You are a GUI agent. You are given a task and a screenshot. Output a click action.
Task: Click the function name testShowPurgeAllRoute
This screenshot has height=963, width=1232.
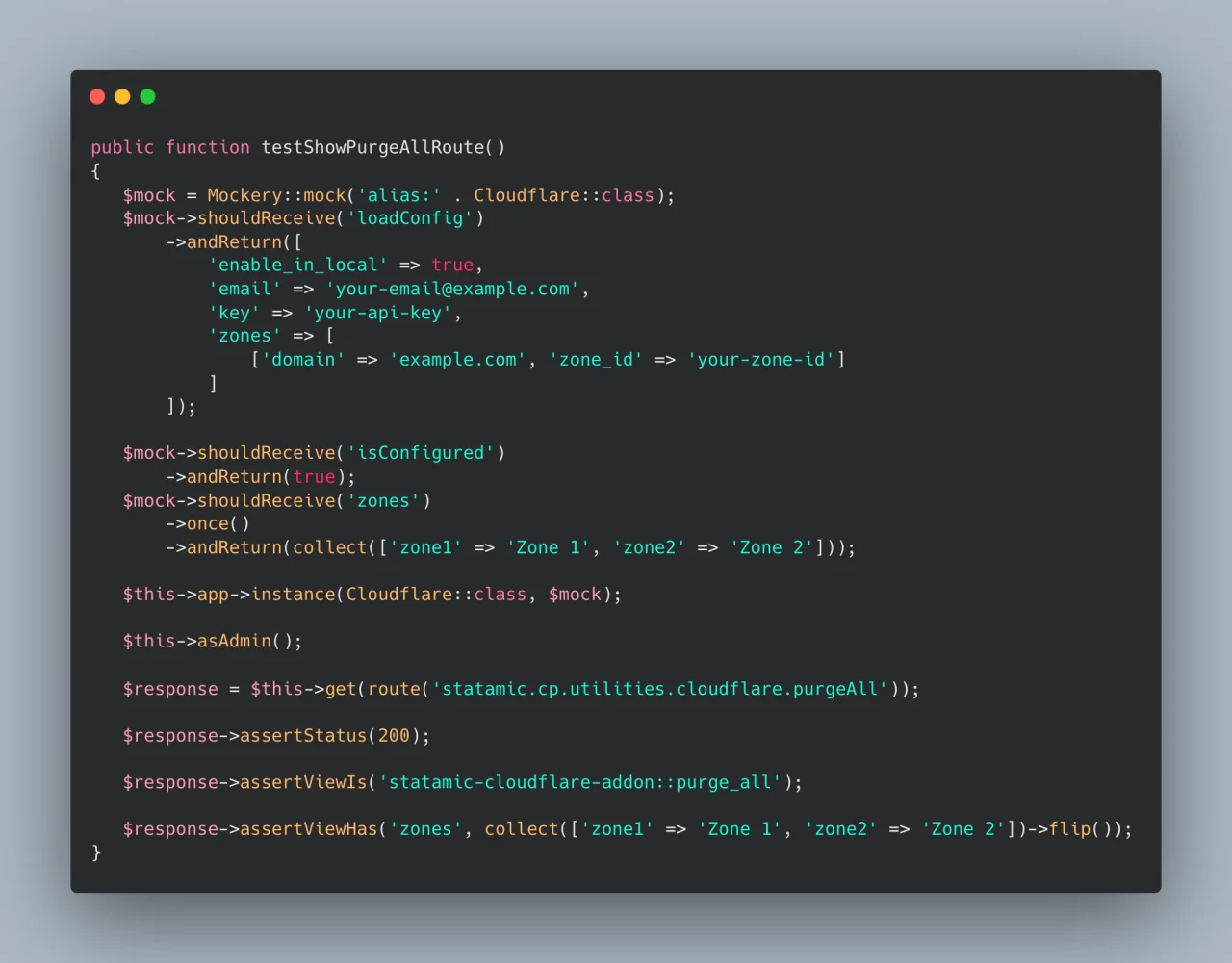coord(372,147)
